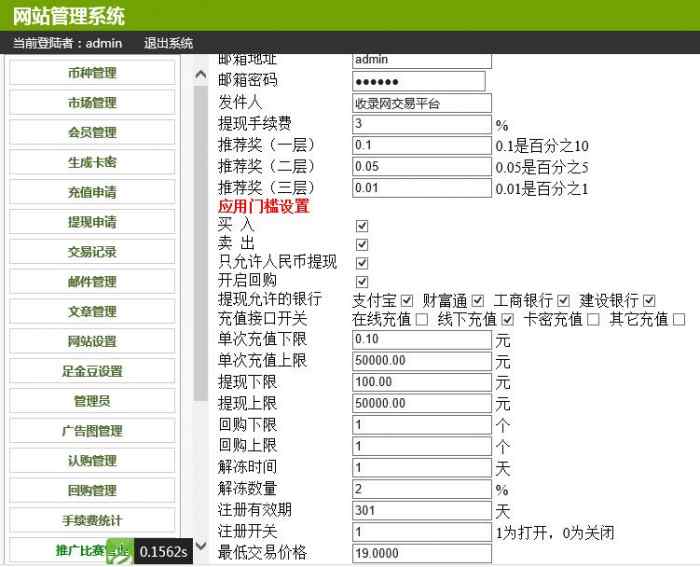
Task: Open 会员管理 menu item
Action: tap(92, 132)
